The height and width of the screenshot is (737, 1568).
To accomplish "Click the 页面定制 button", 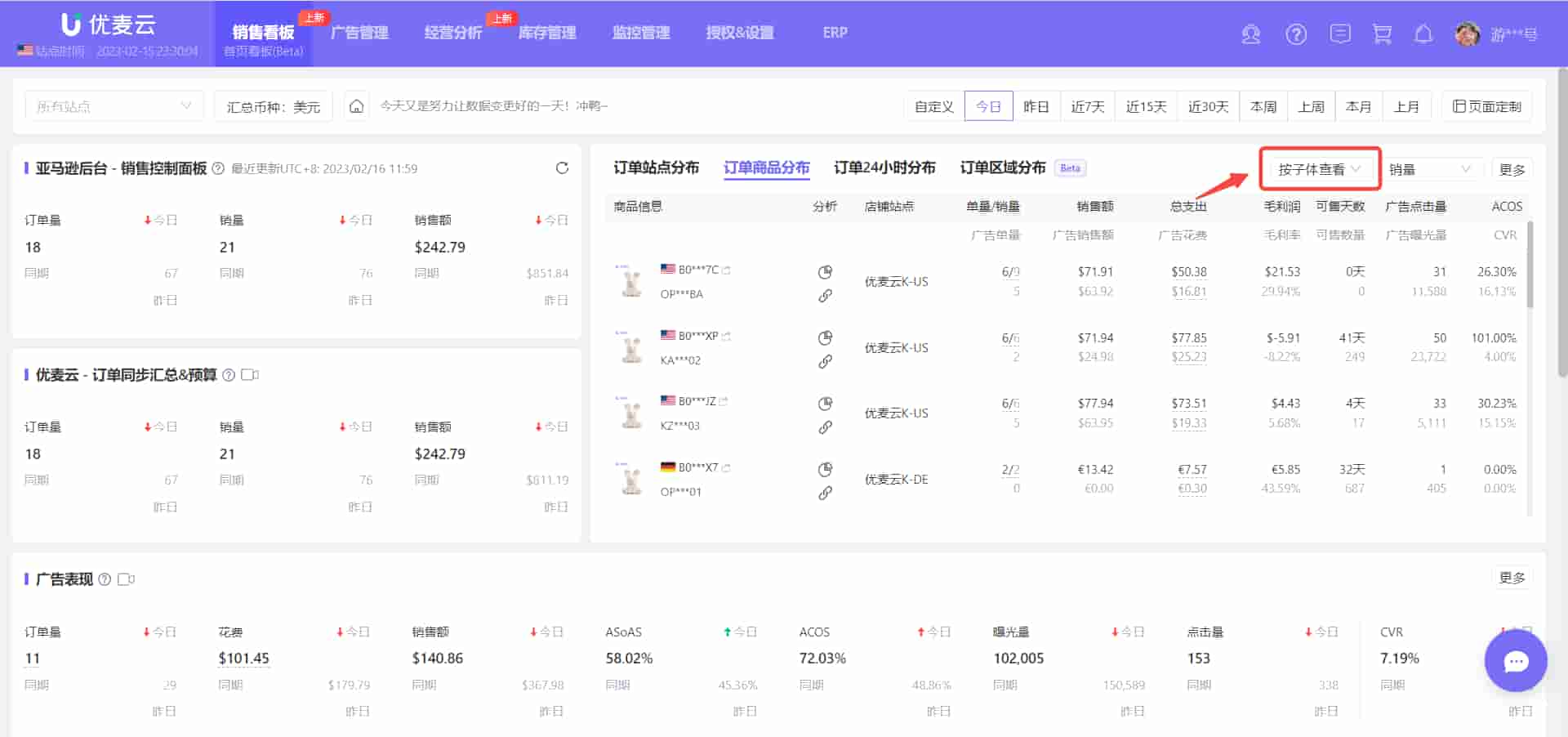I will 1487,106.
